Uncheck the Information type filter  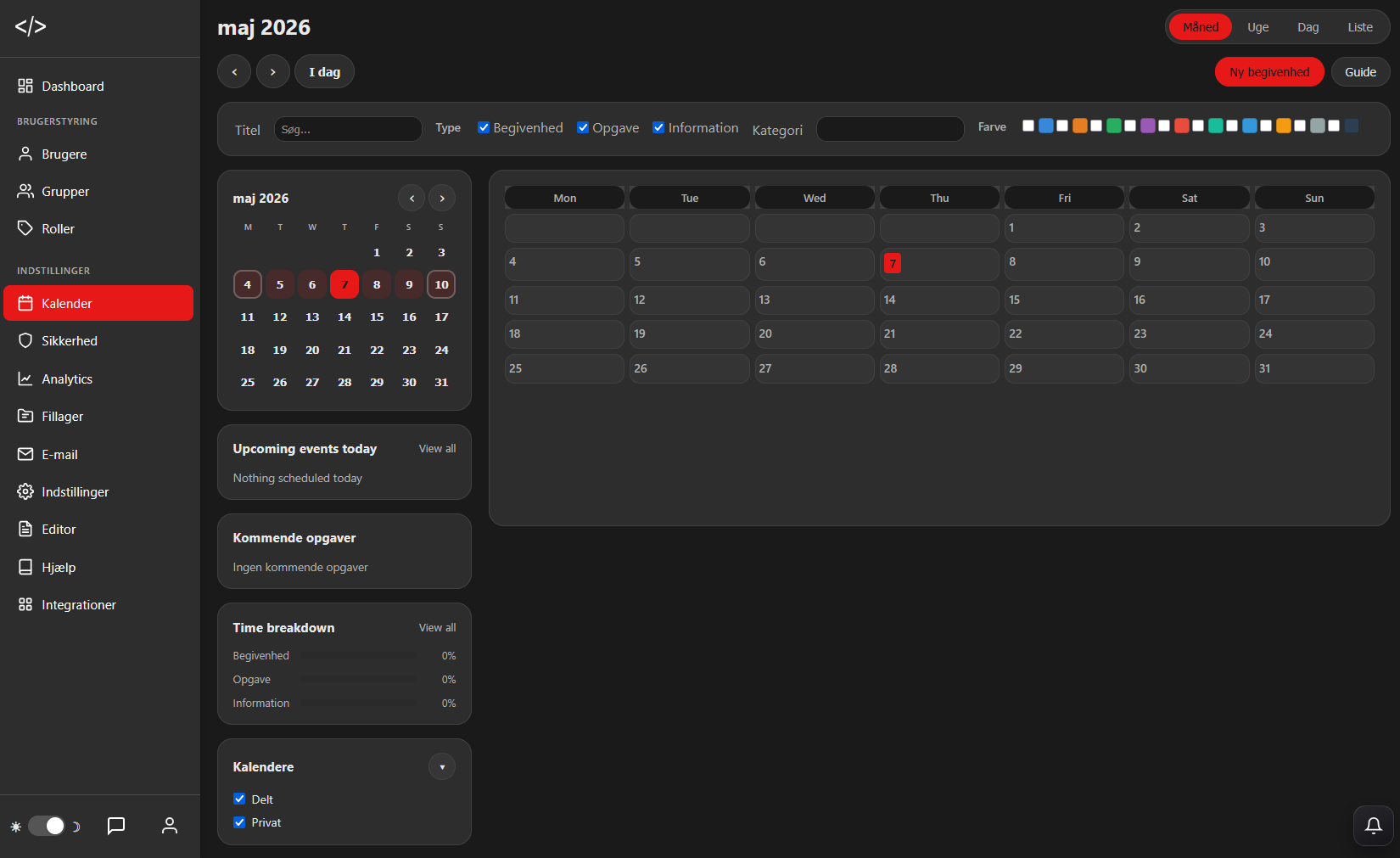pos(658,127)
